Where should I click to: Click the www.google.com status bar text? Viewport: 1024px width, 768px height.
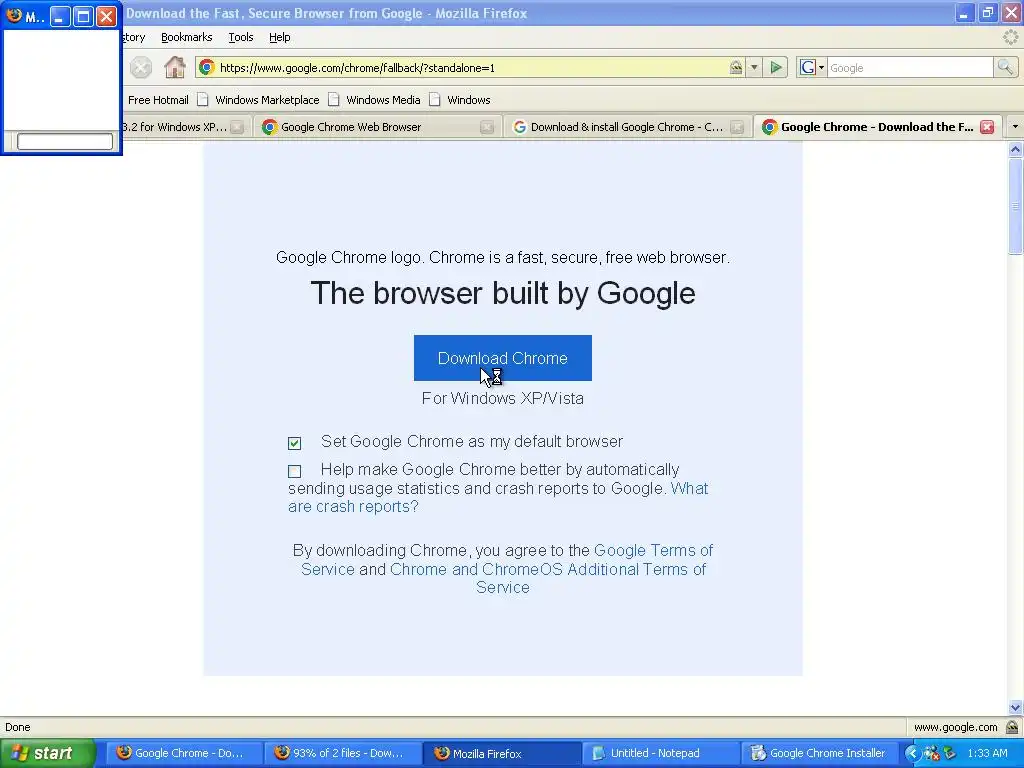955,727
